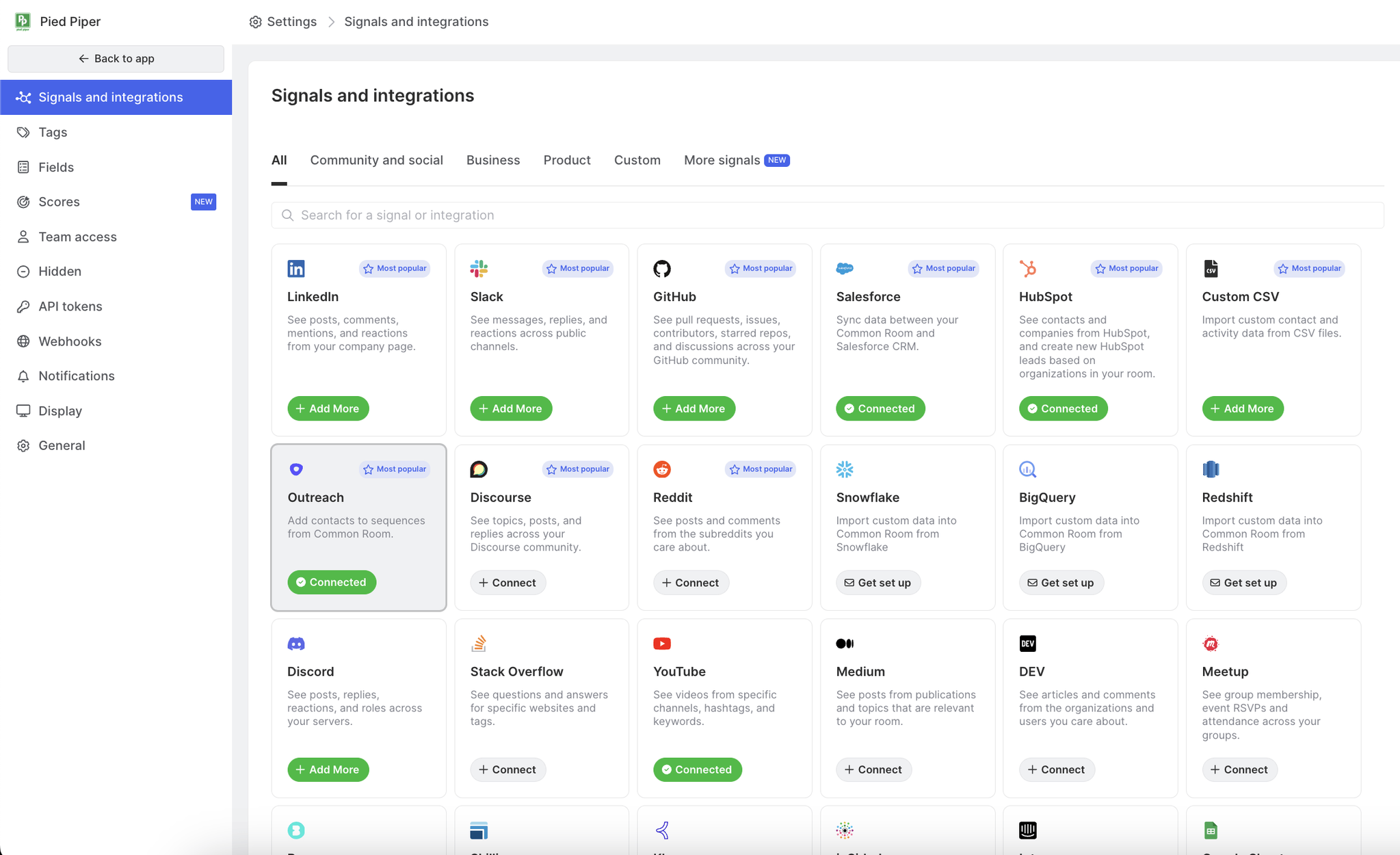This screenshot has height=855, width=1400.
Task: Open Webhooks in the sidebar
Action: click(70, 341)
